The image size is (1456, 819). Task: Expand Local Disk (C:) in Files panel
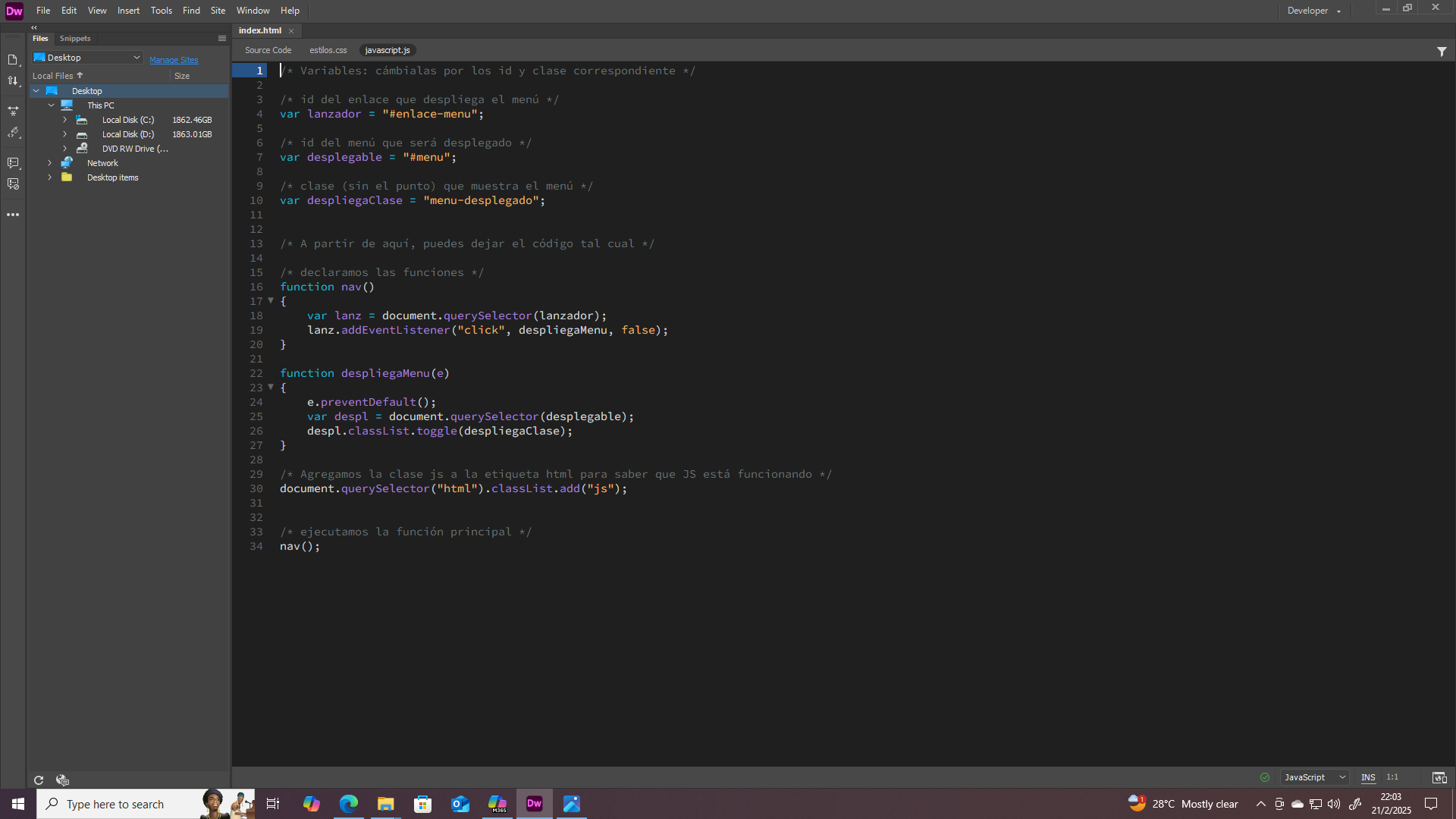[x=64, y=119]
